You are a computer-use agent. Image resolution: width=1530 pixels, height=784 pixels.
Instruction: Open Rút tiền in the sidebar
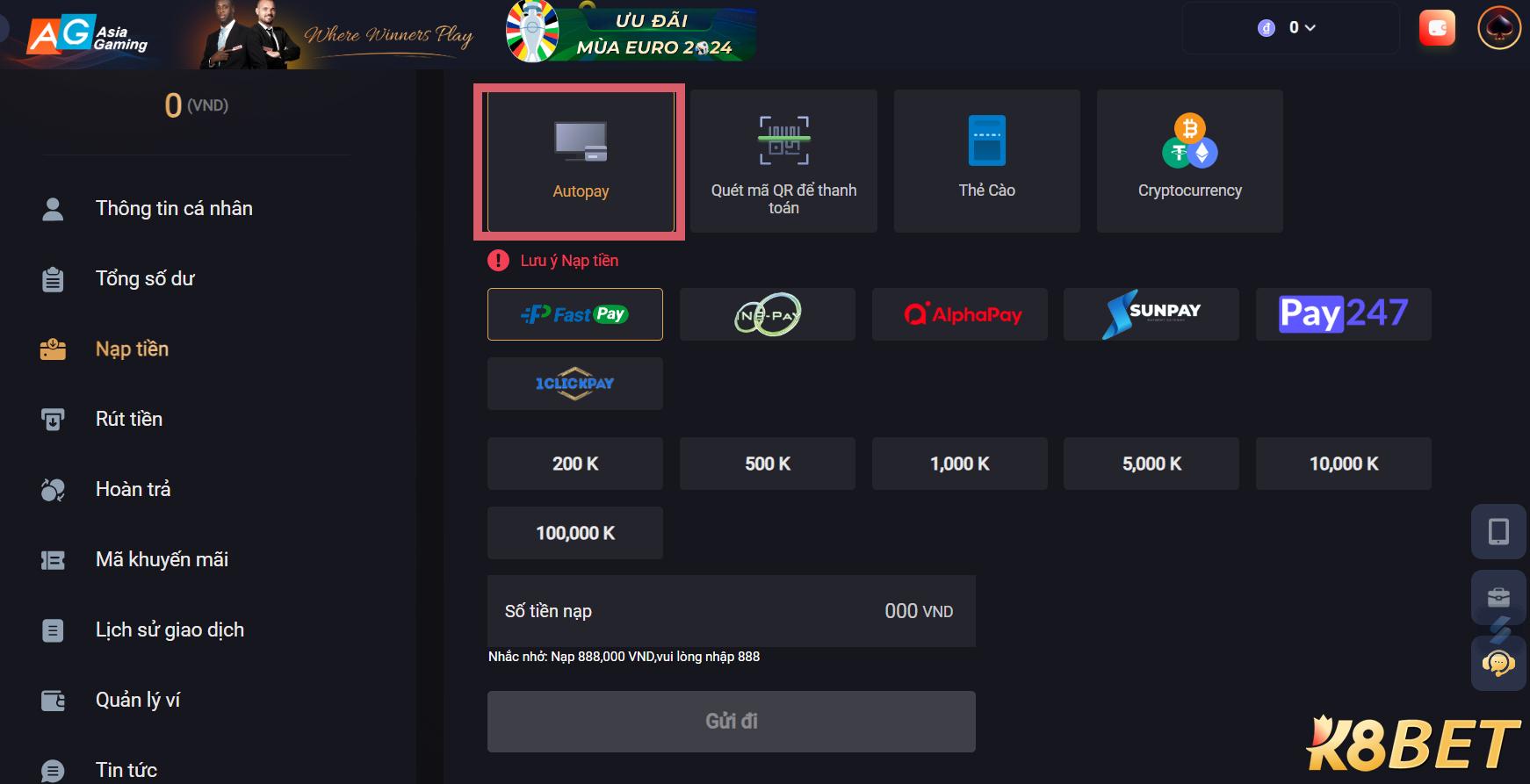click(x=129, y=420)
